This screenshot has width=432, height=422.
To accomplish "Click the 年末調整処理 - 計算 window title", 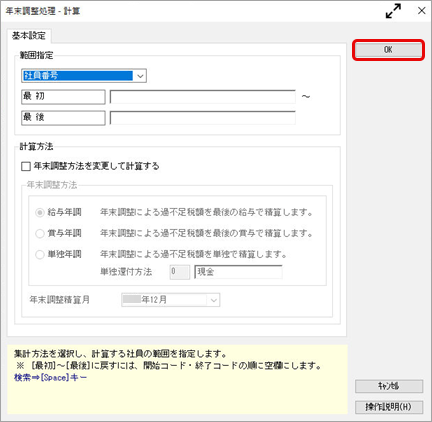I will (x=43, y=11).
